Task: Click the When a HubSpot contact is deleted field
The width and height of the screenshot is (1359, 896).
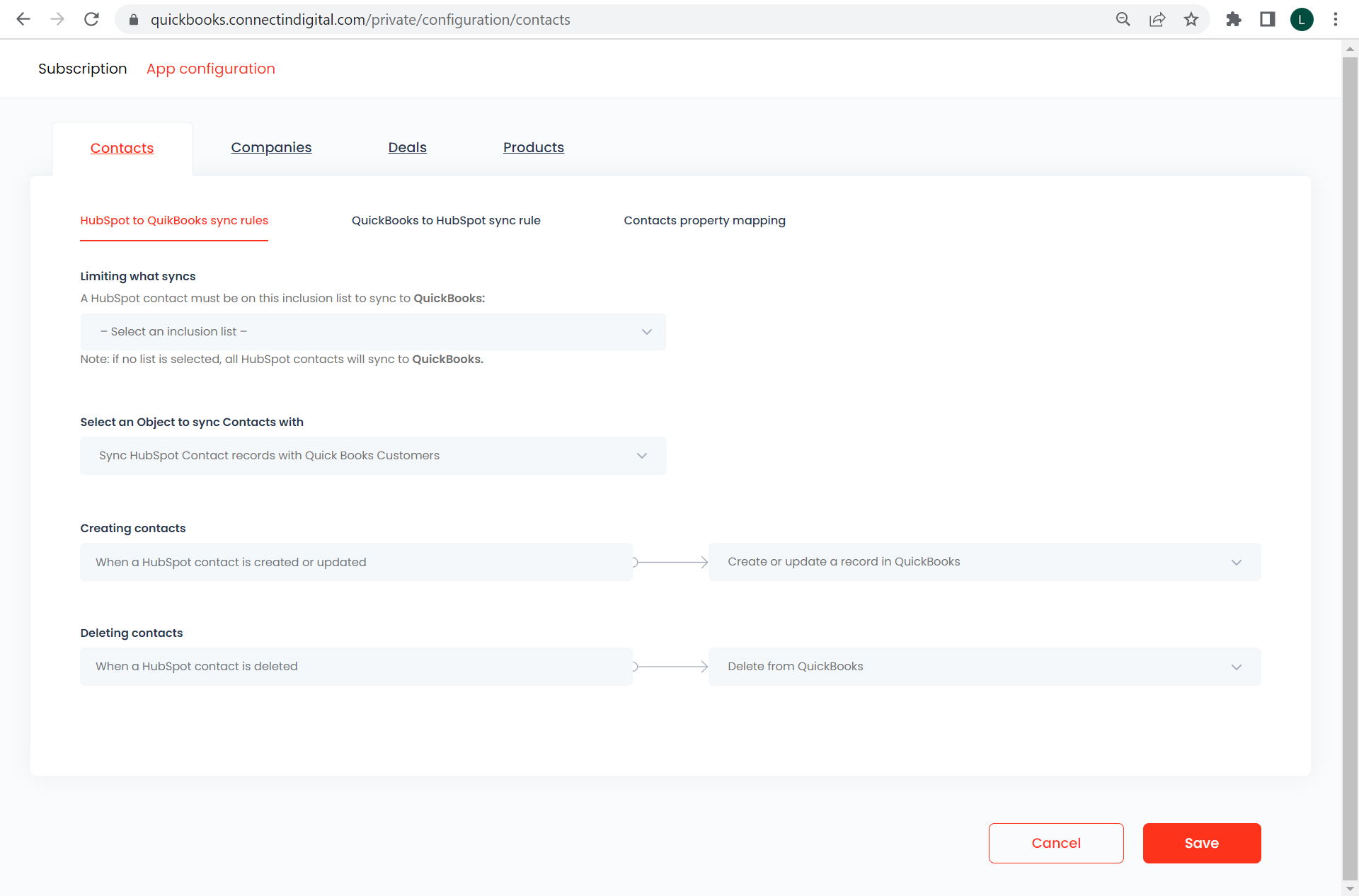Action: pyautogui.click(x=356, y=667)
